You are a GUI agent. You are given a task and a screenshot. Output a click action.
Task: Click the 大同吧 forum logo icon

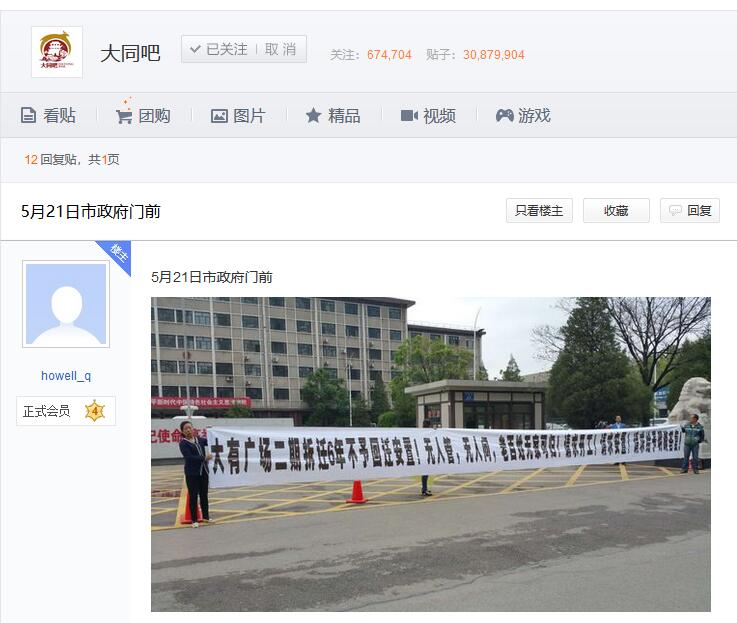click(x=57, y=52)
